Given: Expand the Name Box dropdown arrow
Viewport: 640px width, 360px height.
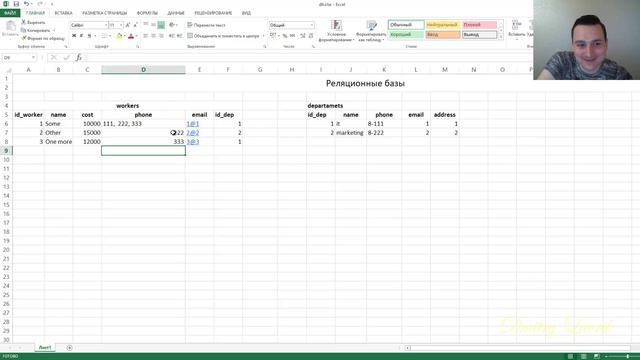Looking at the screenshot, I should pyautogui.click(x=33, y=58).
